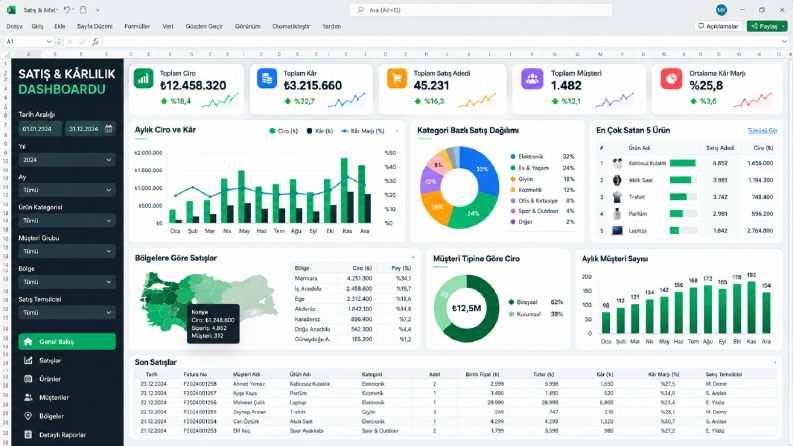The image size is (793, 446).
Task: Open the Dosya menu
Action: [14, 26]
